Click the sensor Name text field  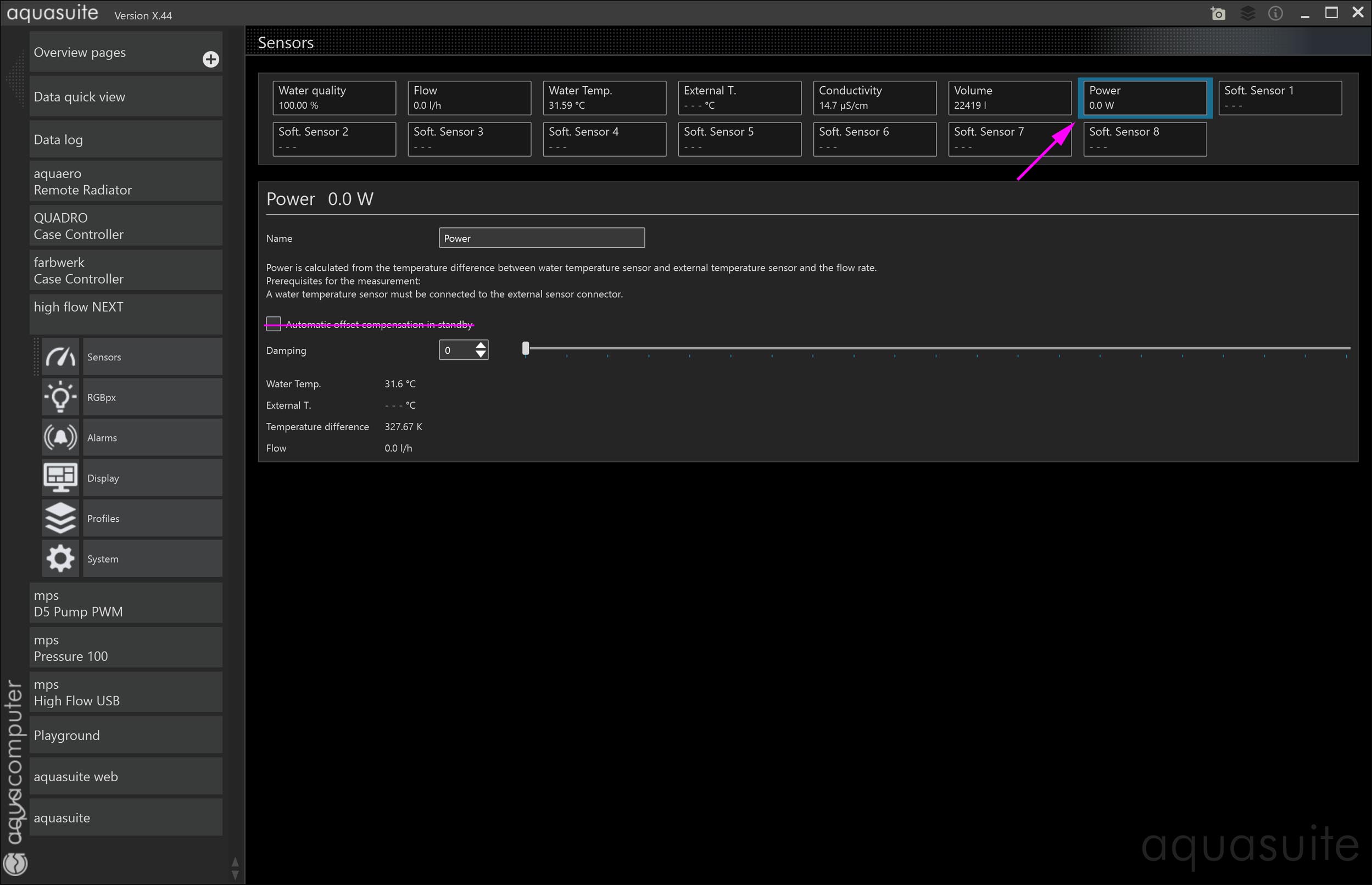point(541,238)
